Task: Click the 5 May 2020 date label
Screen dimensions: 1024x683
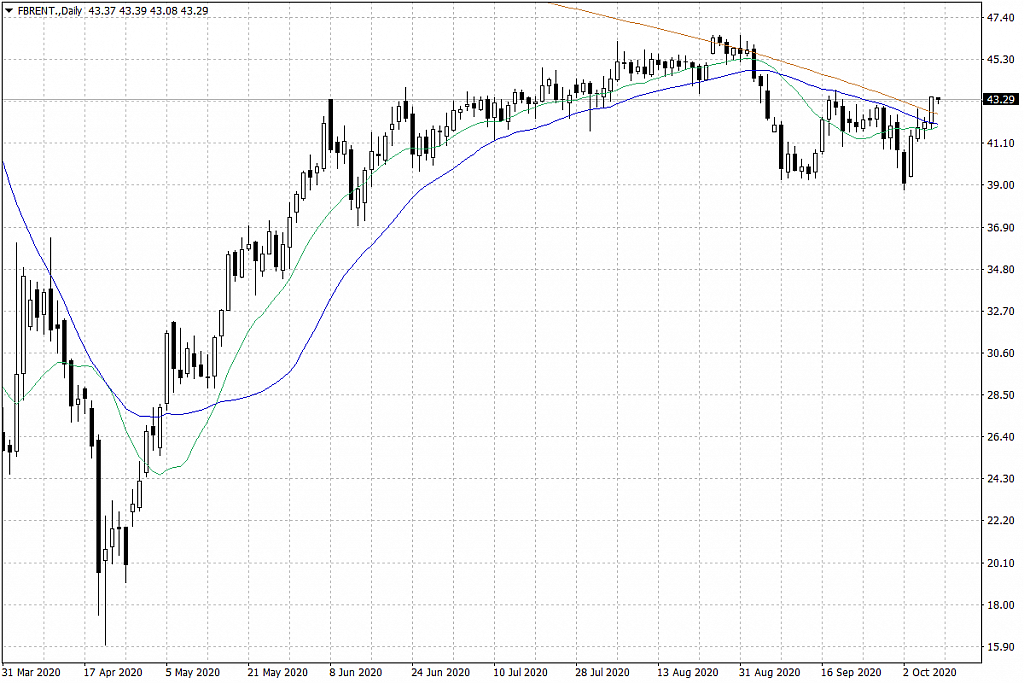Action: click(x=193, y=673)
